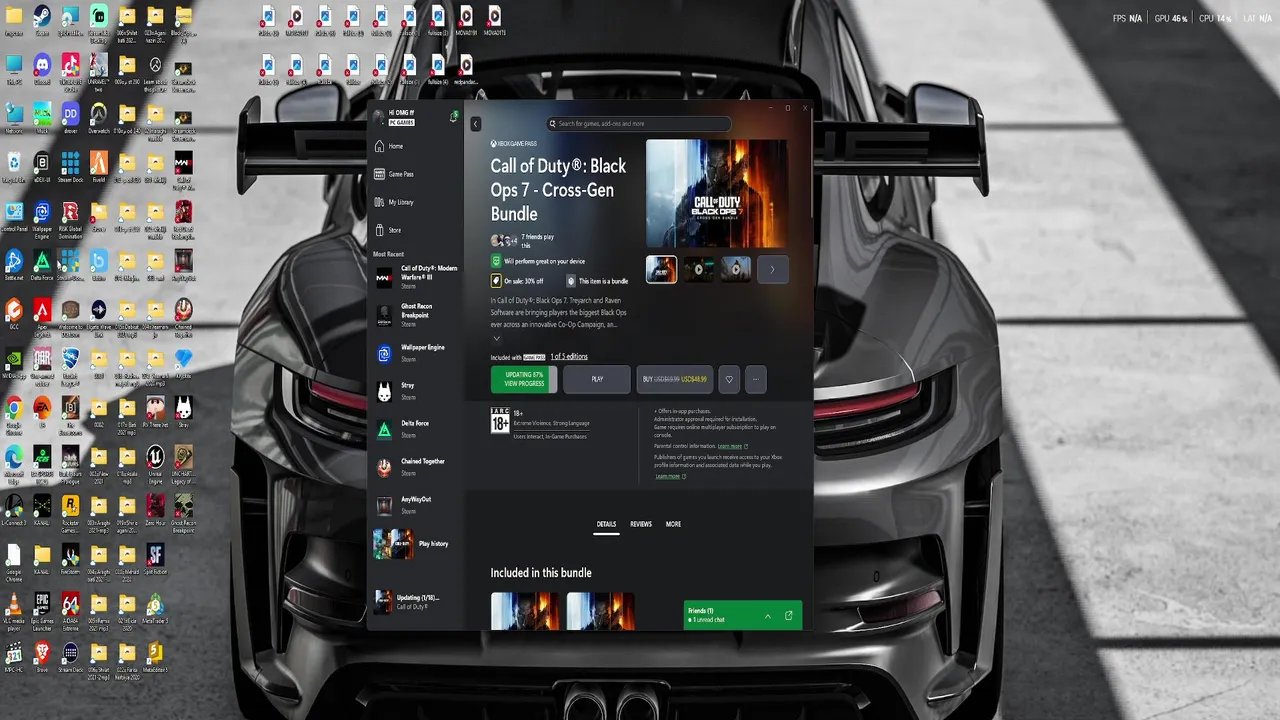This screenshot has height=720, width=1280.
Task: Add the game to wishlist with heart icon
Action: tap(729, 379)
